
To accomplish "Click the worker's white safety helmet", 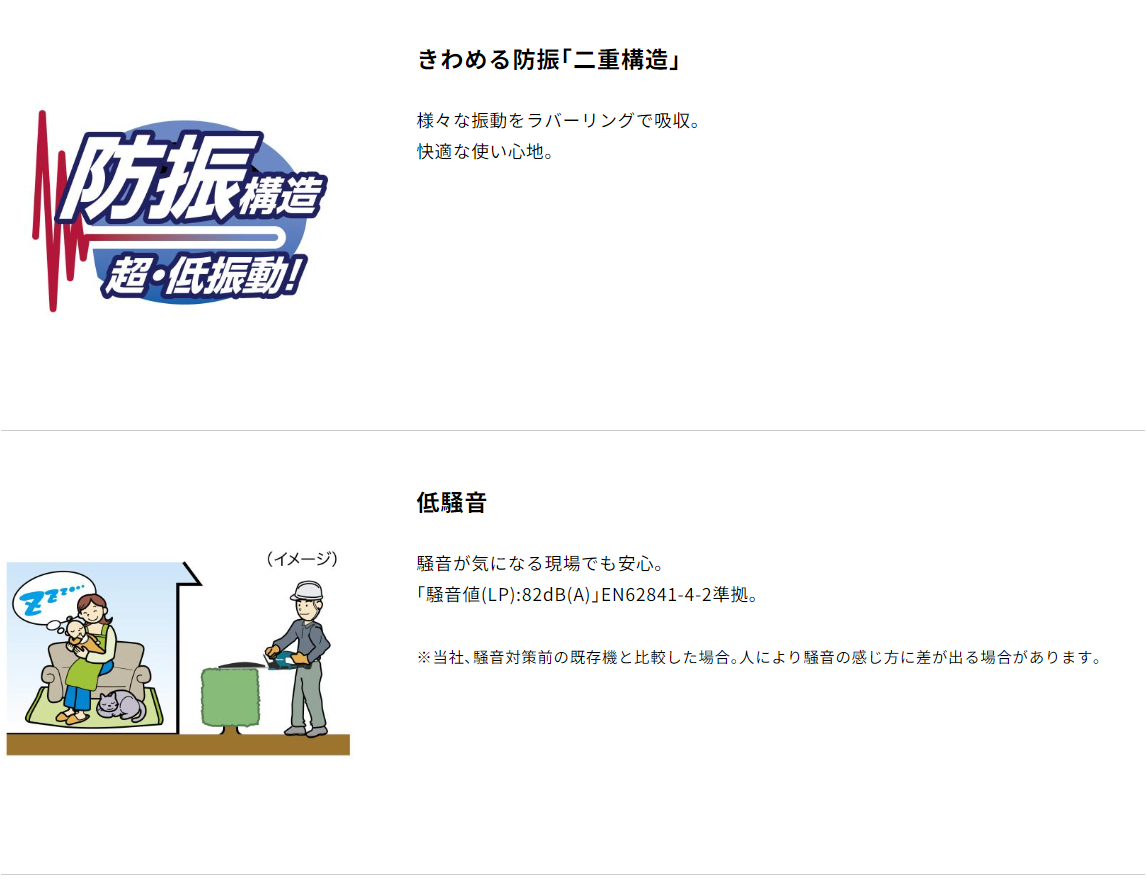I will (307, 590).
